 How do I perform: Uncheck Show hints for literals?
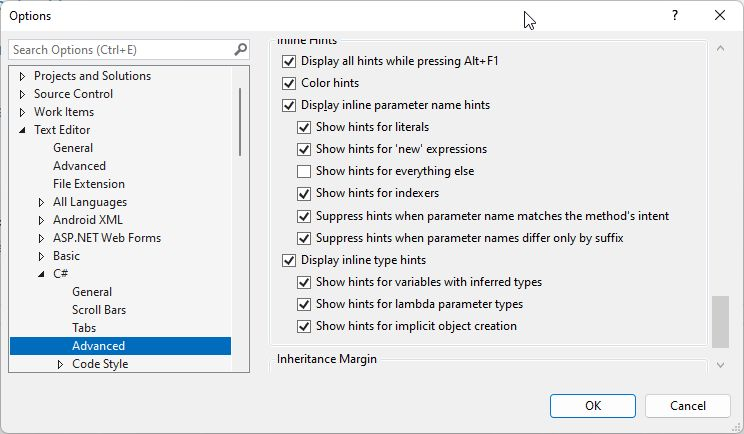tap(304, 127)
